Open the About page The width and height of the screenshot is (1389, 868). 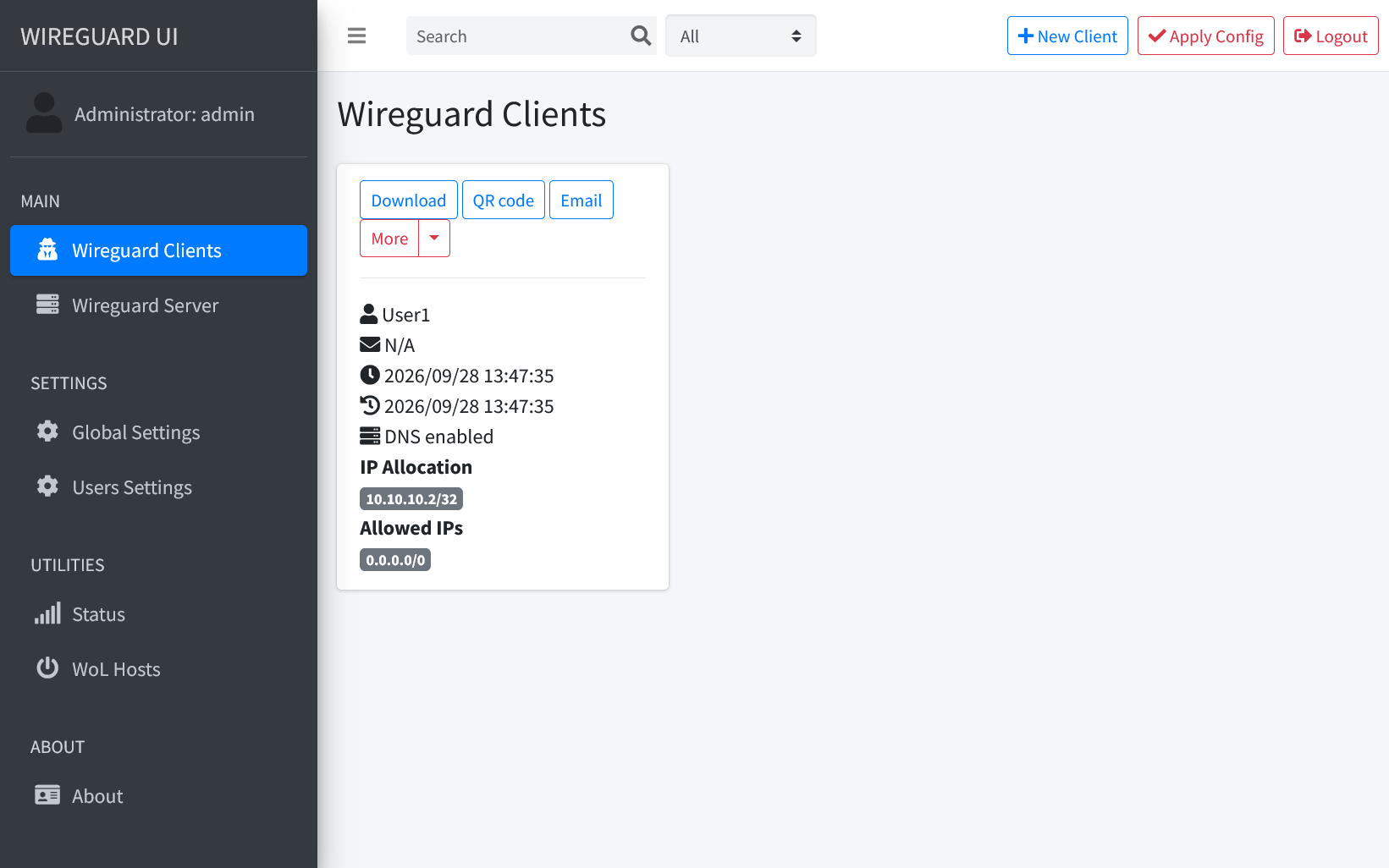(158, 796)
